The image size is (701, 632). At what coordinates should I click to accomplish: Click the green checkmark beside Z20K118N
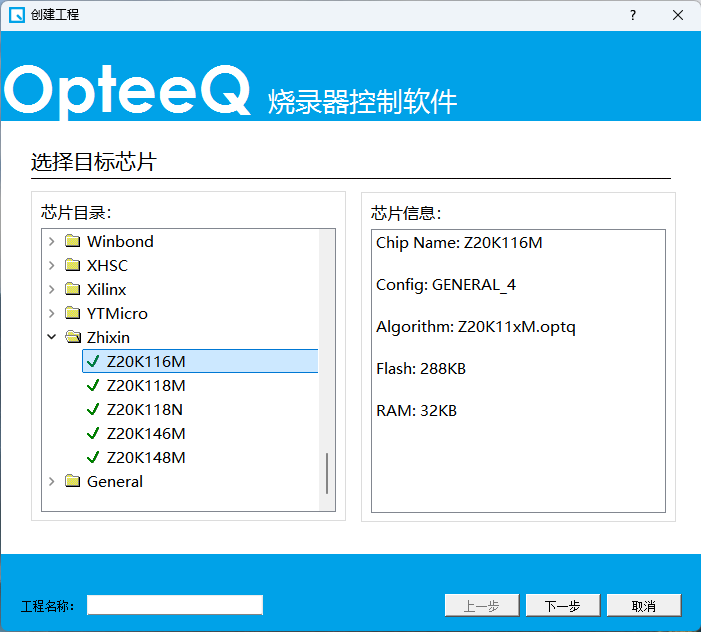(93, 409)
